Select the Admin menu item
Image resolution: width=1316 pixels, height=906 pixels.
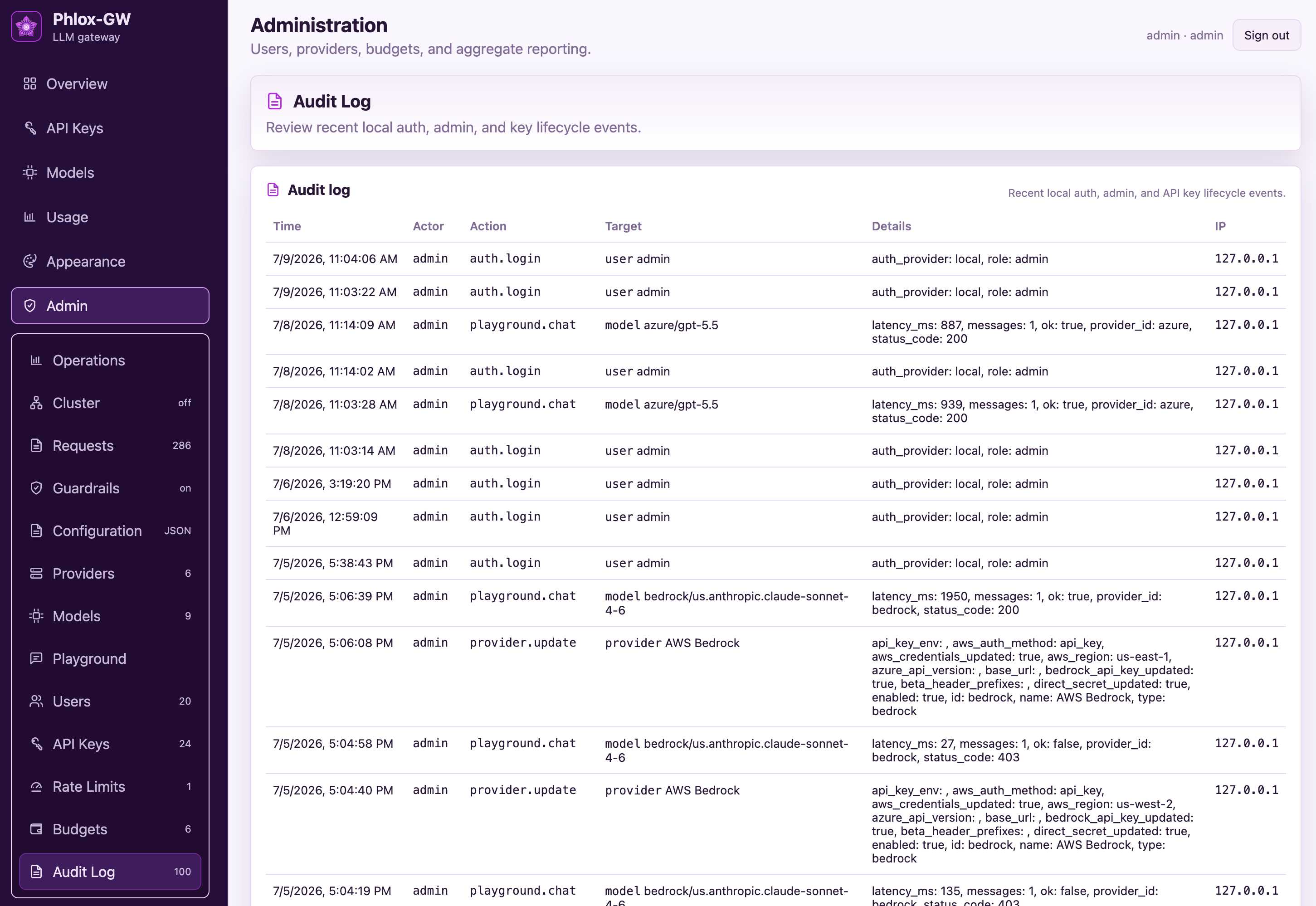[110, 306]
